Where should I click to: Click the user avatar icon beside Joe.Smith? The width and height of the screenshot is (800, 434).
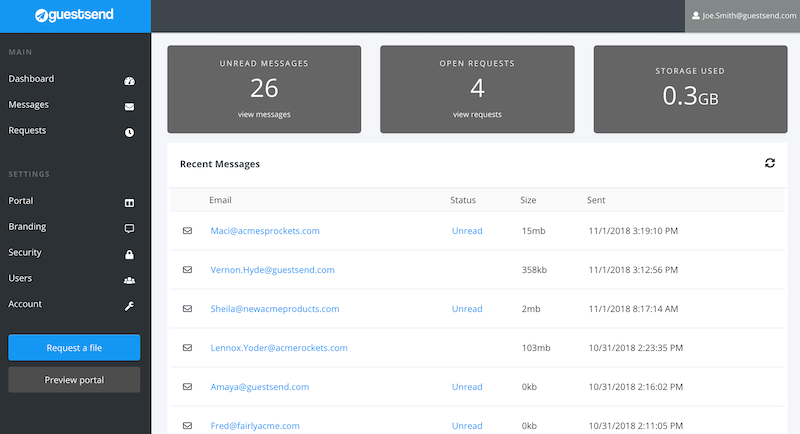tap(695, 15)
